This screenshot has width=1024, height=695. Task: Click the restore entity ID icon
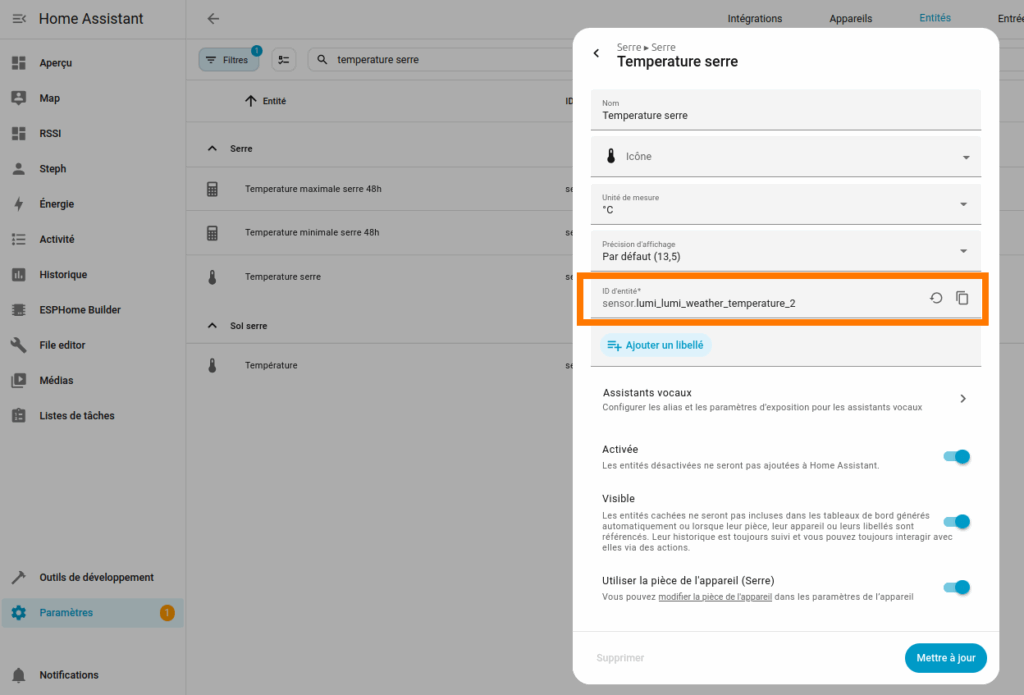936,298
